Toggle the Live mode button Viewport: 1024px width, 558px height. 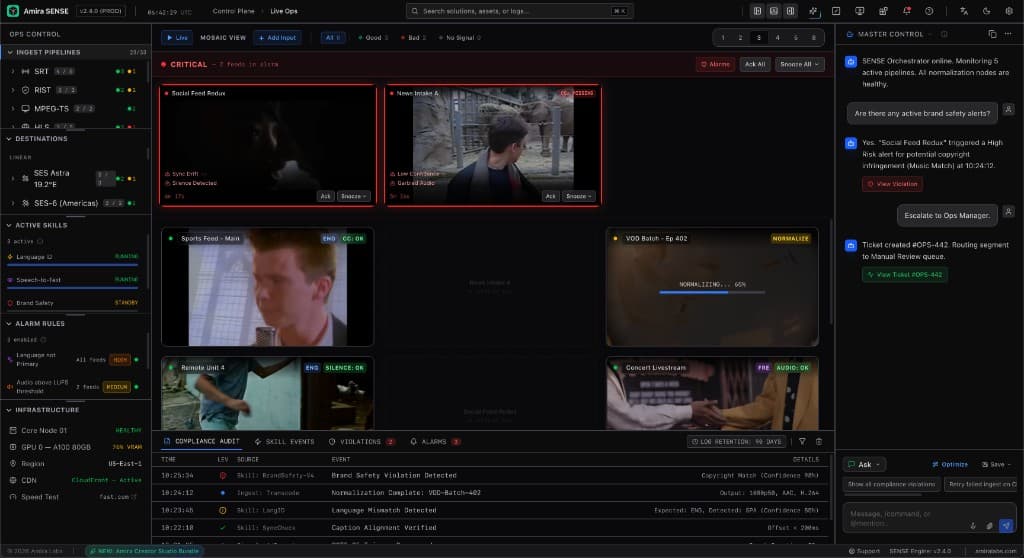(177, 38)
